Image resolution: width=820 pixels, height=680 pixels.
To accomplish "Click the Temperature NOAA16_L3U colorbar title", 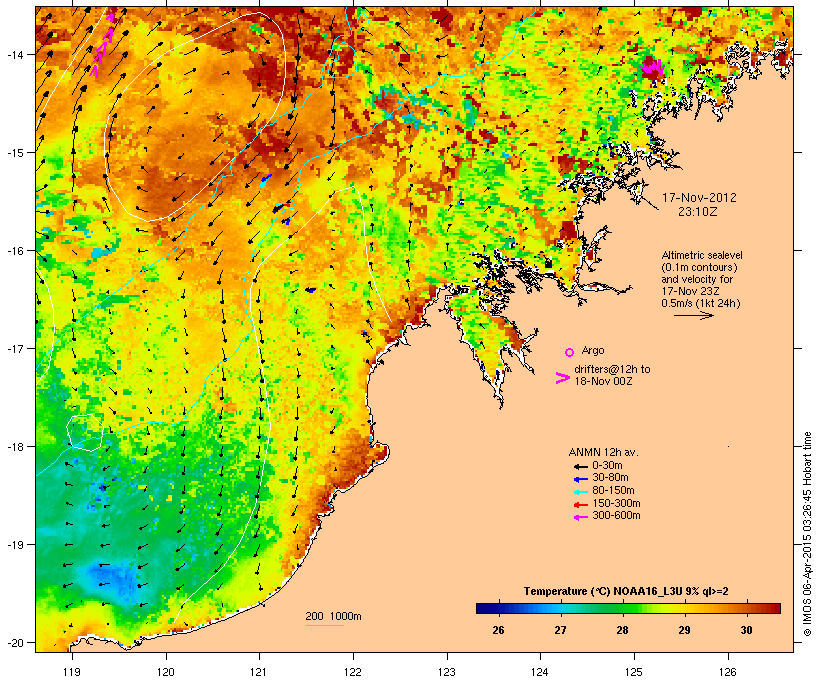I will coord(626,592).
